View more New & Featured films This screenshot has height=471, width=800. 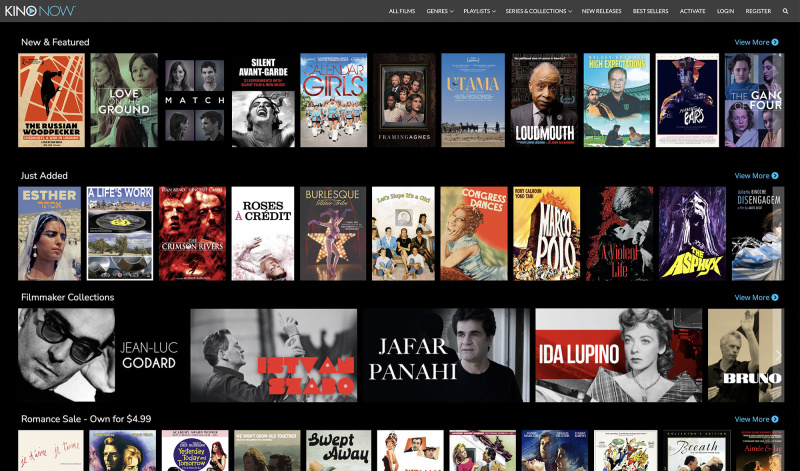[x=756, y=42]
